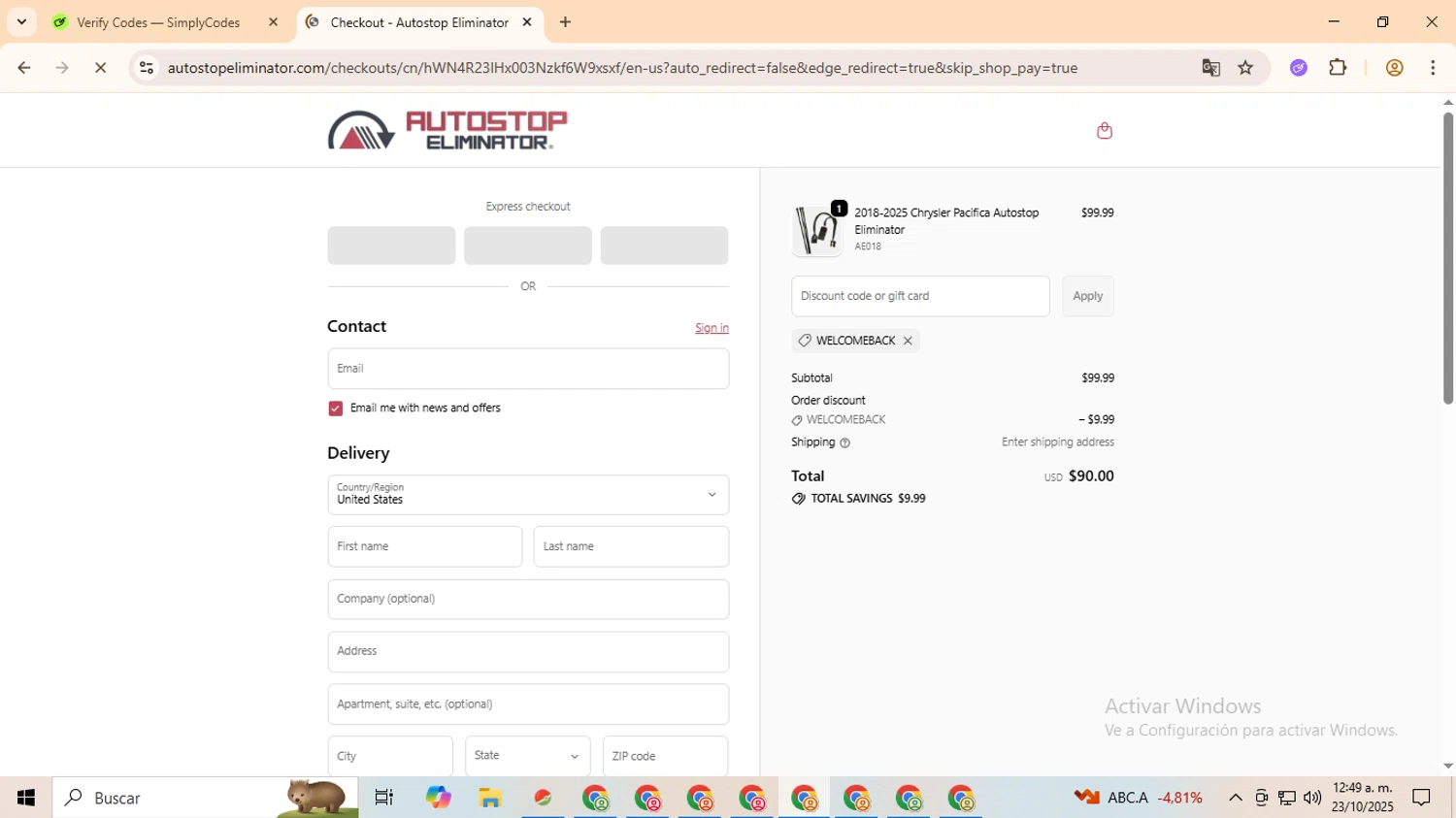The height and width of the screenshot is (818, 1456).
Task: Click the $90.00 total amount
Action: (x=1091, y=476)
